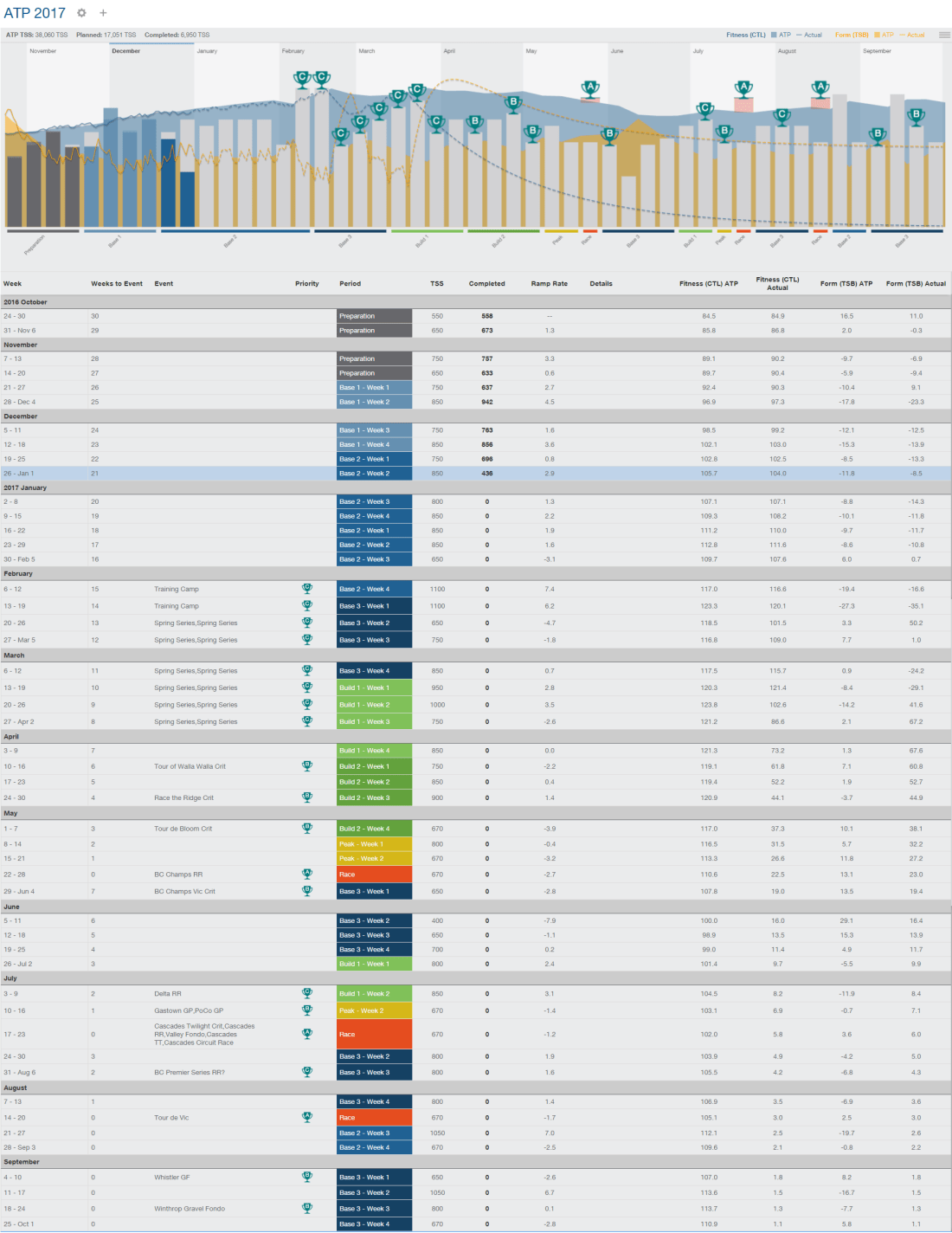This screenshot has height=1233, width=952.
Task: Open the Race period cell for 22 - 28 May
Action: pos(374,875)
